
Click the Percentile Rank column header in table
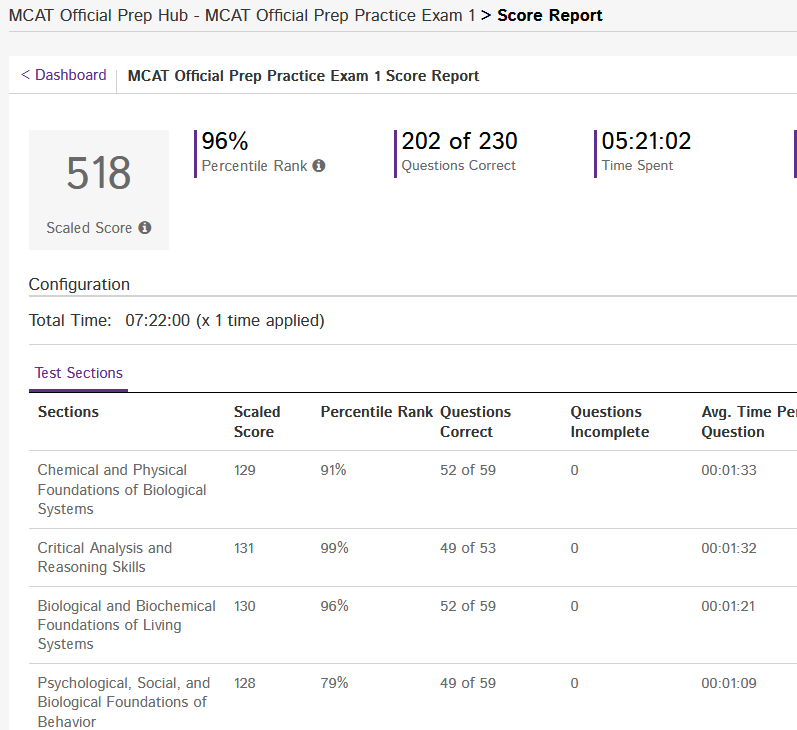point(376,412)
